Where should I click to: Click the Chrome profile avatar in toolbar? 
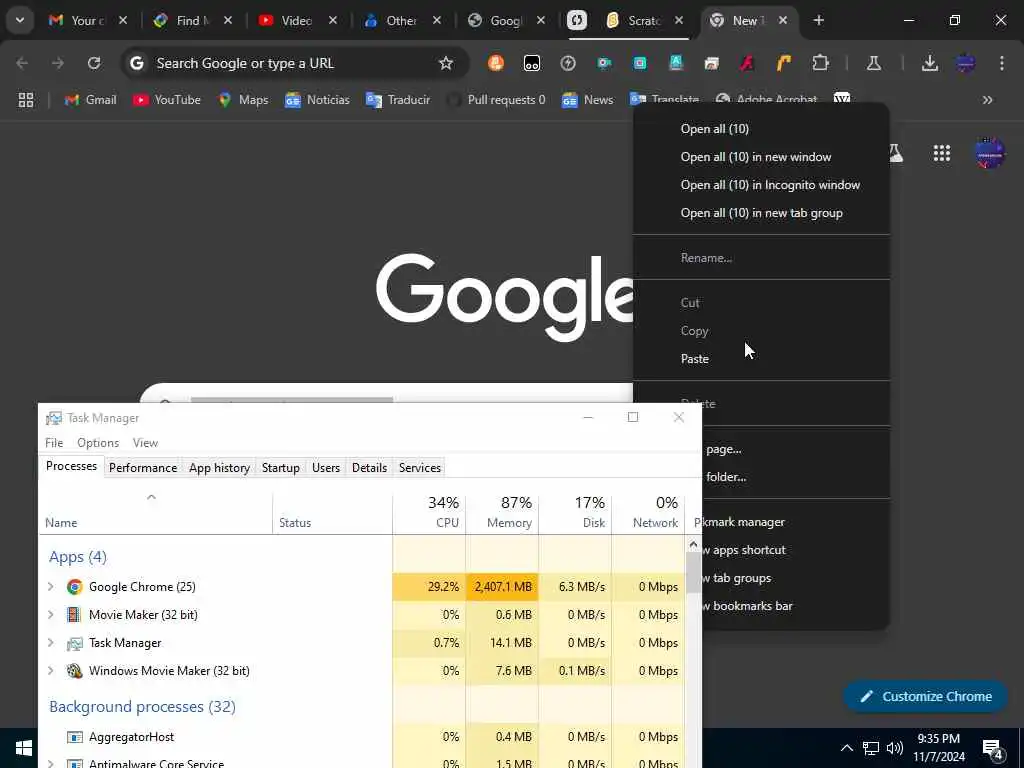[966, 63]
